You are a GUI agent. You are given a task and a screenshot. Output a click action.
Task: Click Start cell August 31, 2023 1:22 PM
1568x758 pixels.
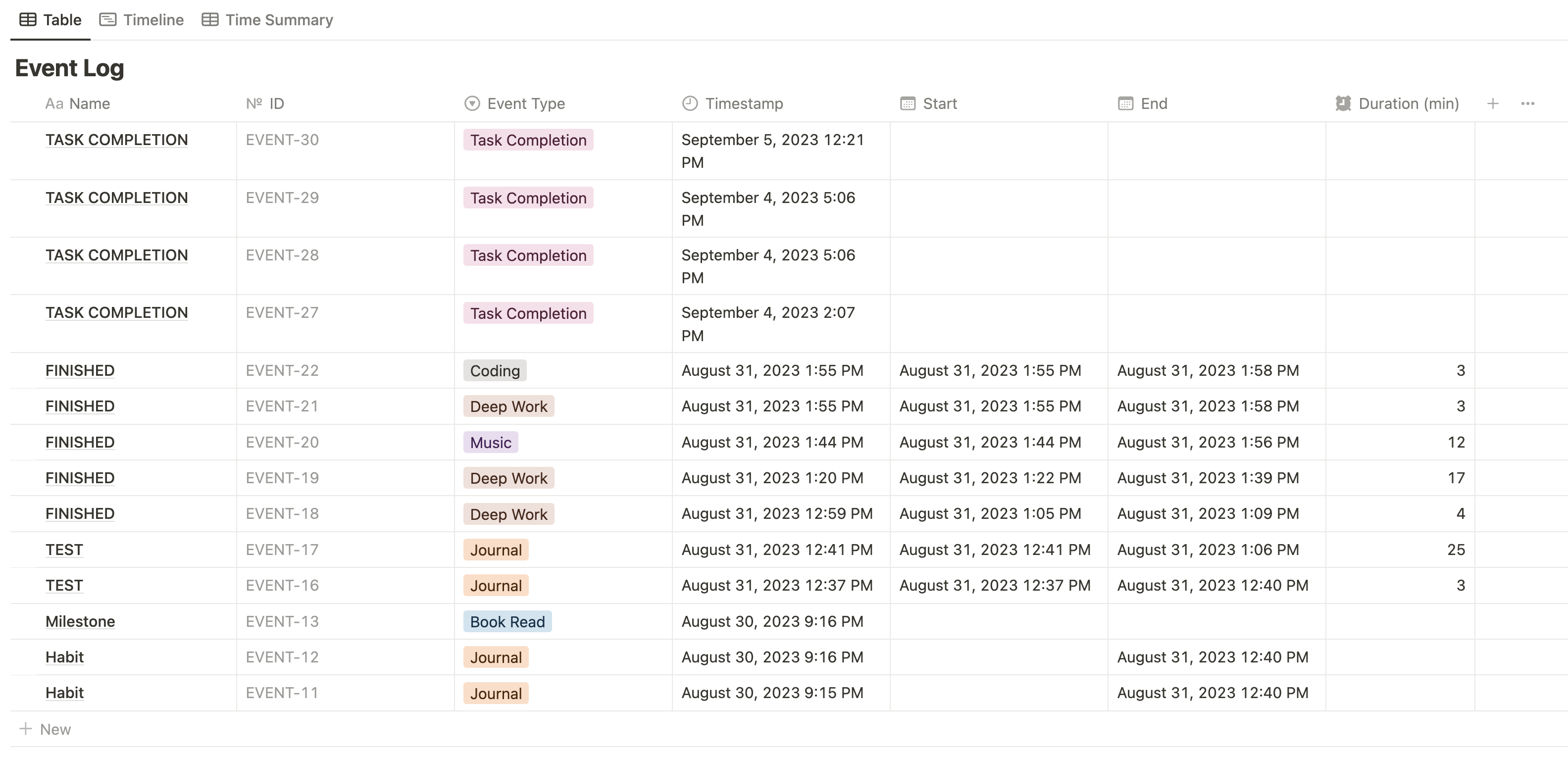990,478
